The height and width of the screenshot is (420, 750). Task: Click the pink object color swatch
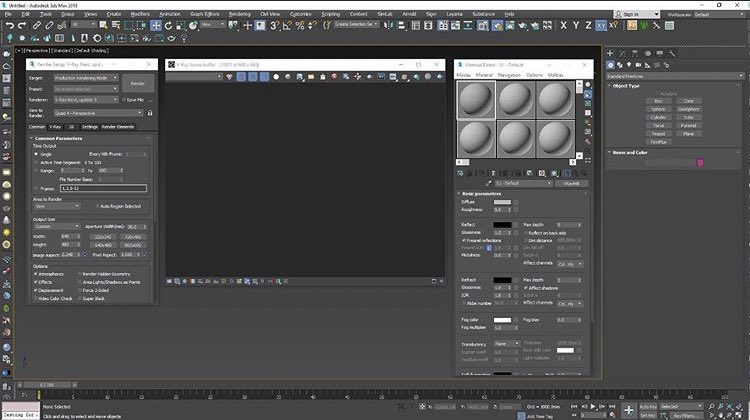[700, 163]
